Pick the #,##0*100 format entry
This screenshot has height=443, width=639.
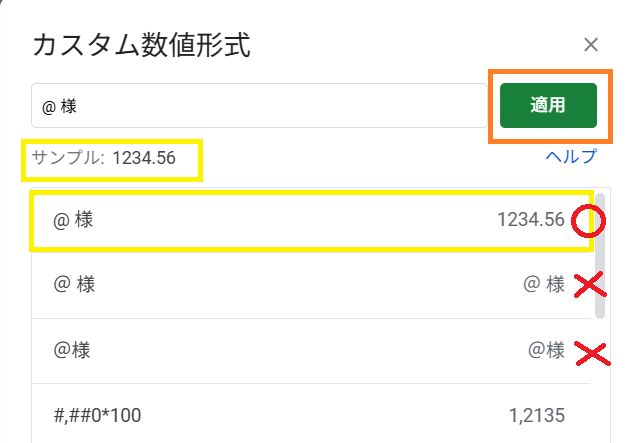coord(97,415)
